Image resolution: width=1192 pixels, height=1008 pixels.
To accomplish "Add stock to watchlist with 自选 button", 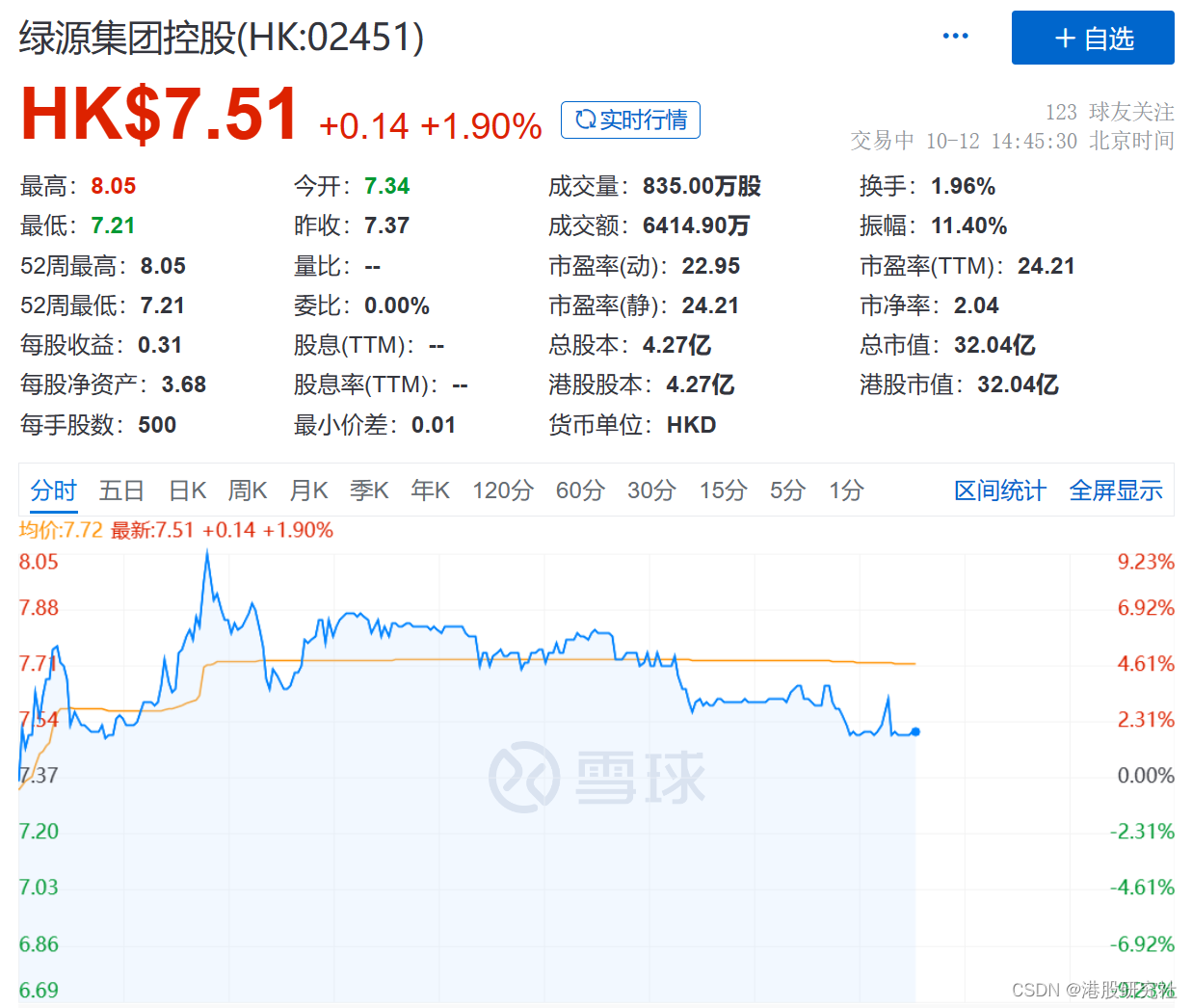I will click(x=1093, y=38).
